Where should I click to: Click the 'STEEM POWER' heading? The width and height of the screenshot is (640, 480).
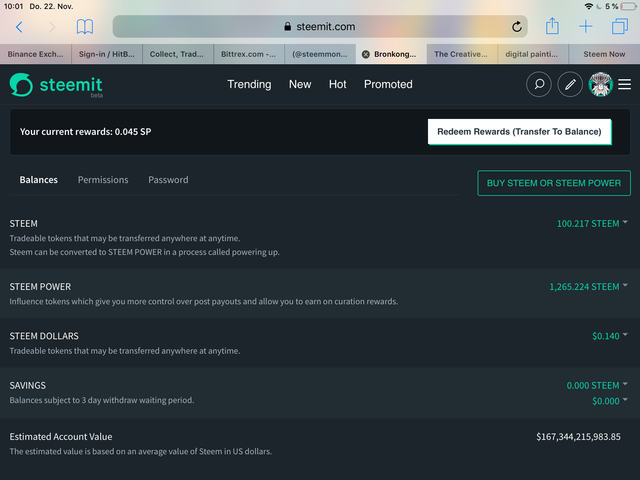pos(40,287)
